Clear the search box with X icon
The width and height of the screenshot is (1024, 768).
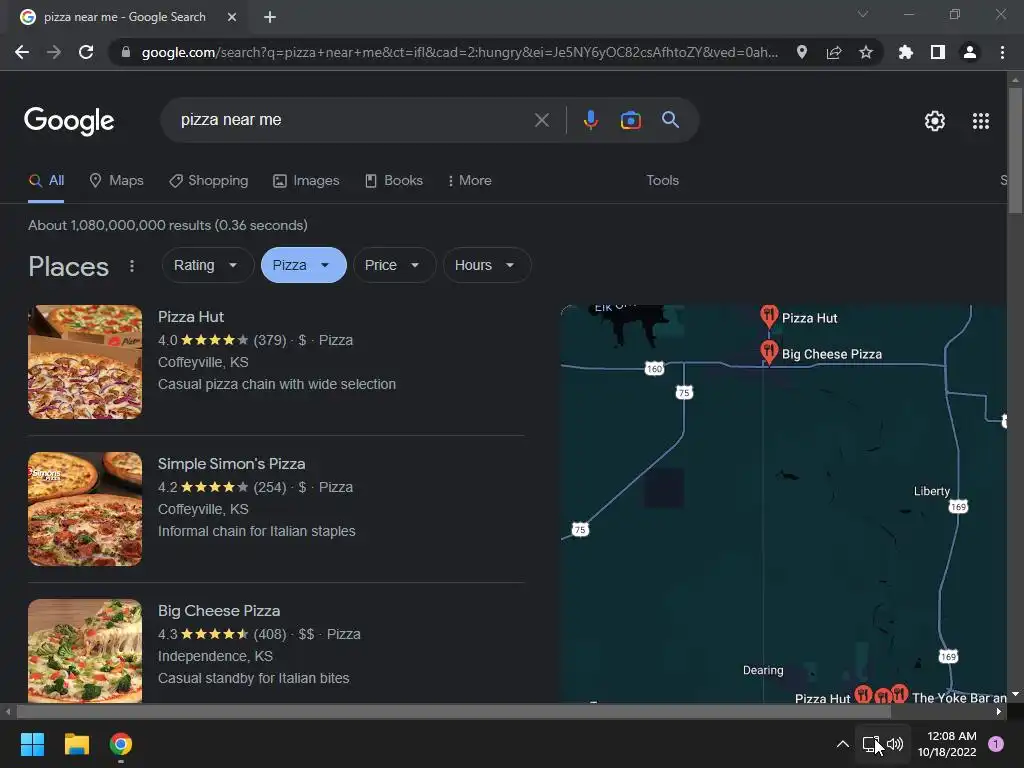click(541, 120)
